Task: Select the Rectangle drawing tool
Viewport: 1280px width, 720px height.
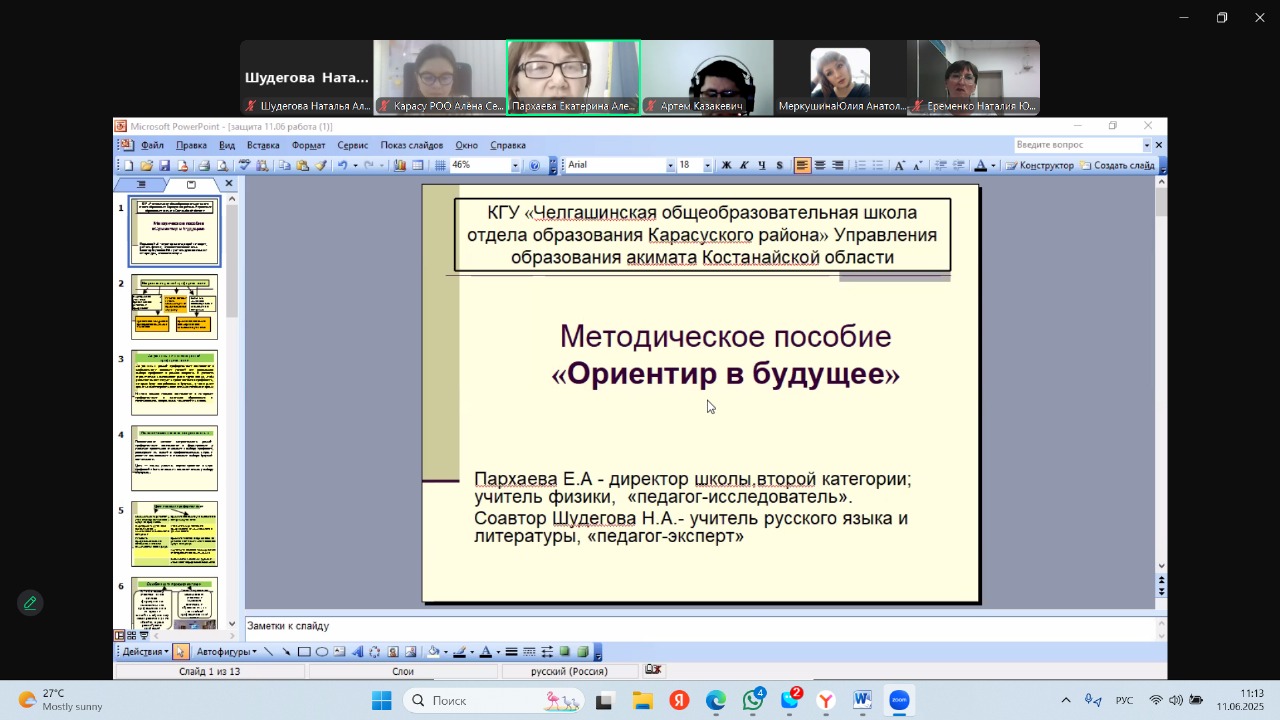Action: pyautogui.click(x=304, y=652)
